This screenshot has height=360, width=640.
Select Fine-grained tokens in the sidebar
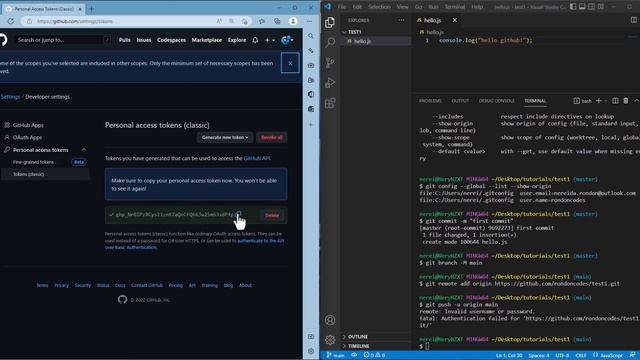[x=33, y=162]
